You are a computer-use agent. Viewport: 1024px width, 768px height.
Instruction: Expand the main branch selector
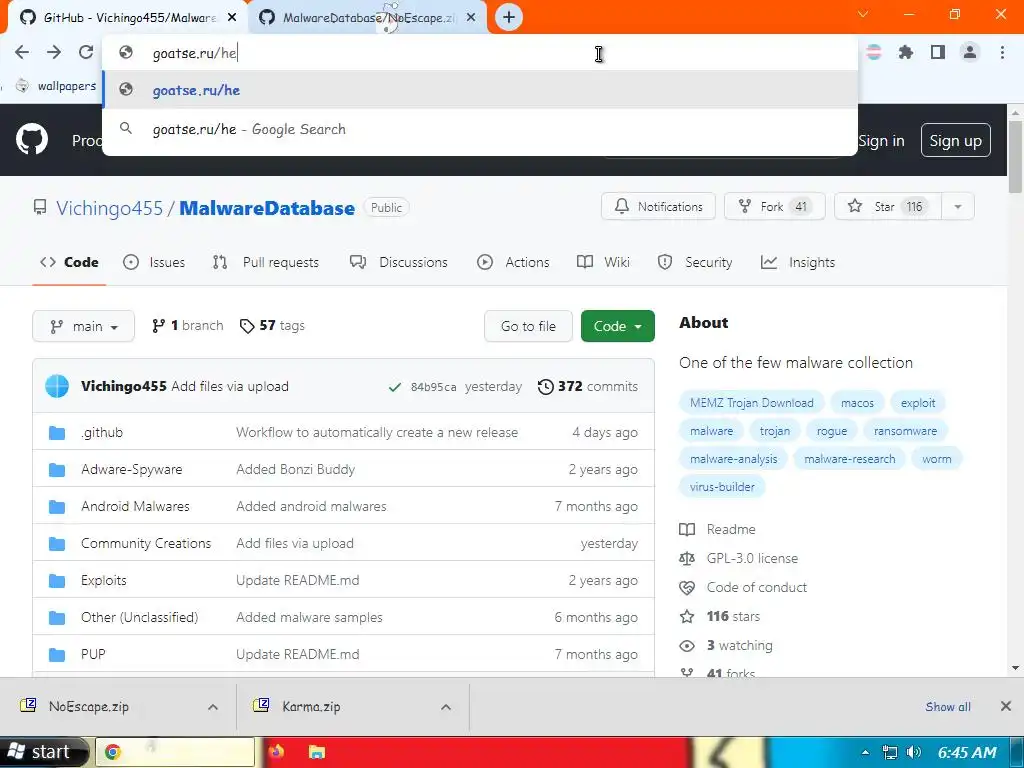coord(84,326)
